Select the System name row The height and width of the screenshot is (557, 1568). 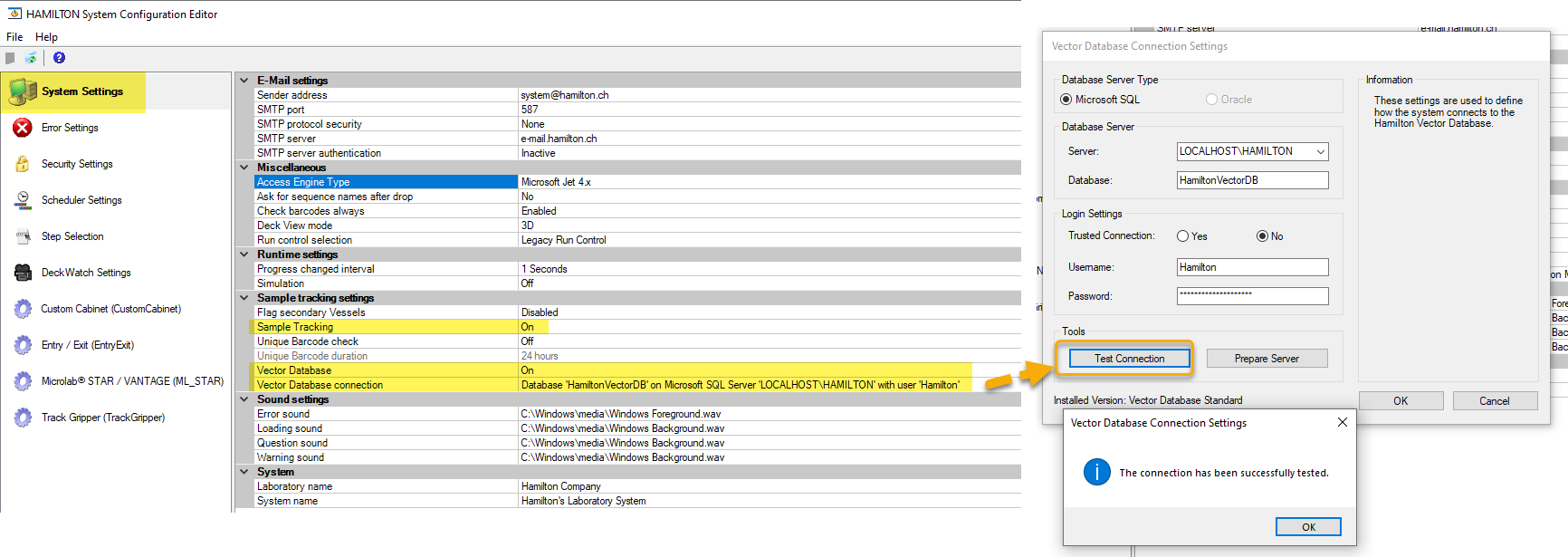637,501
